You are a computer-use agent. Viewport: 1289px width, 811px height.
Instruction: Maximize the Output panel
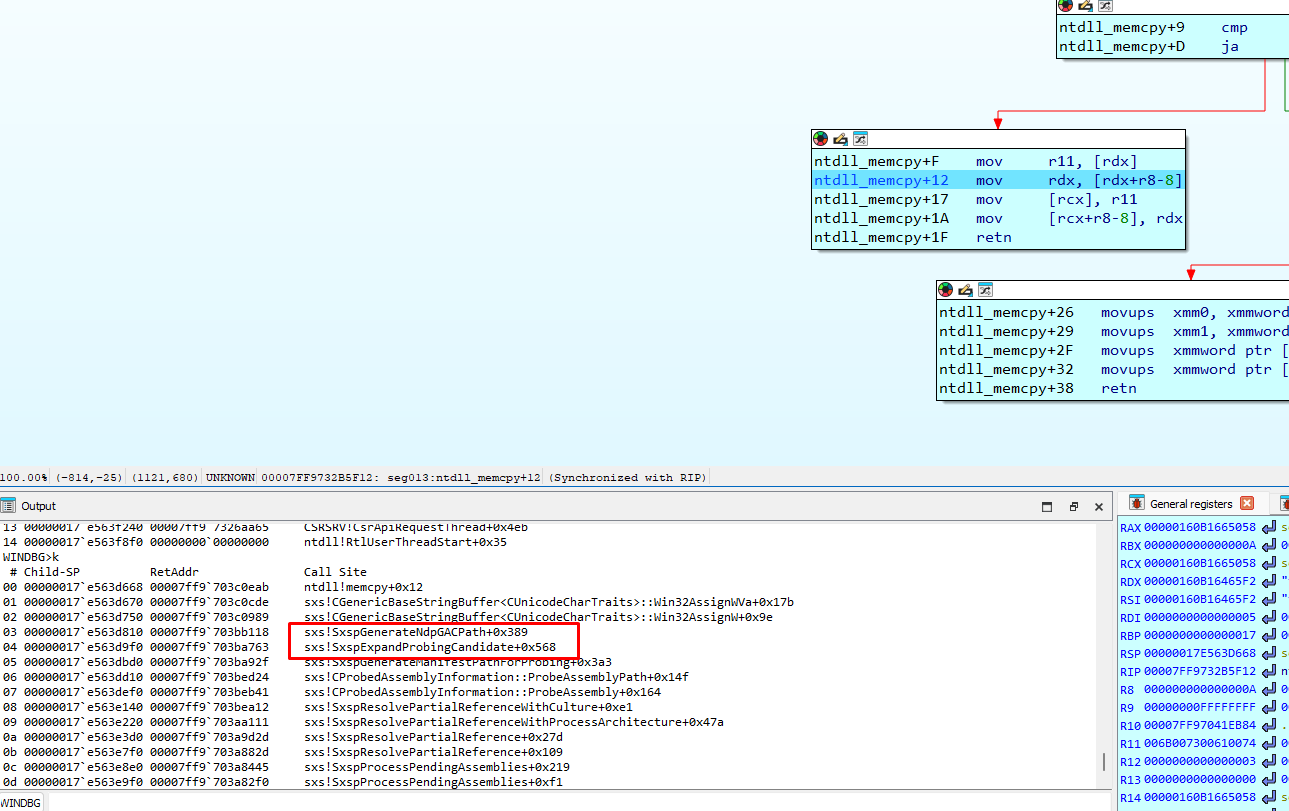pyautogui.click(x=1047, y=506)
